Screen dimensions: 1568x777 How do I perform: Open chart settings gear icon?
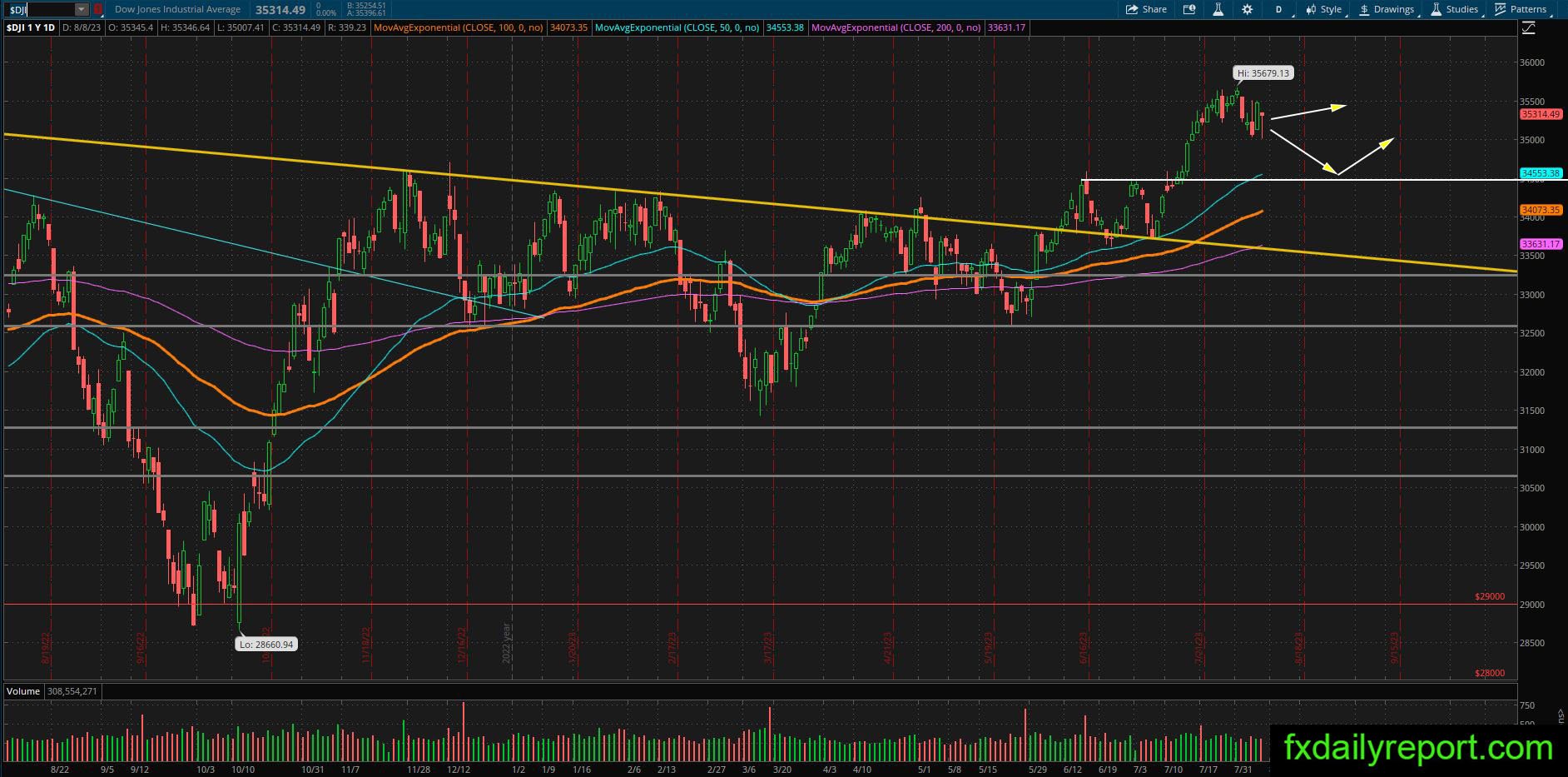tap(1247, 9)
